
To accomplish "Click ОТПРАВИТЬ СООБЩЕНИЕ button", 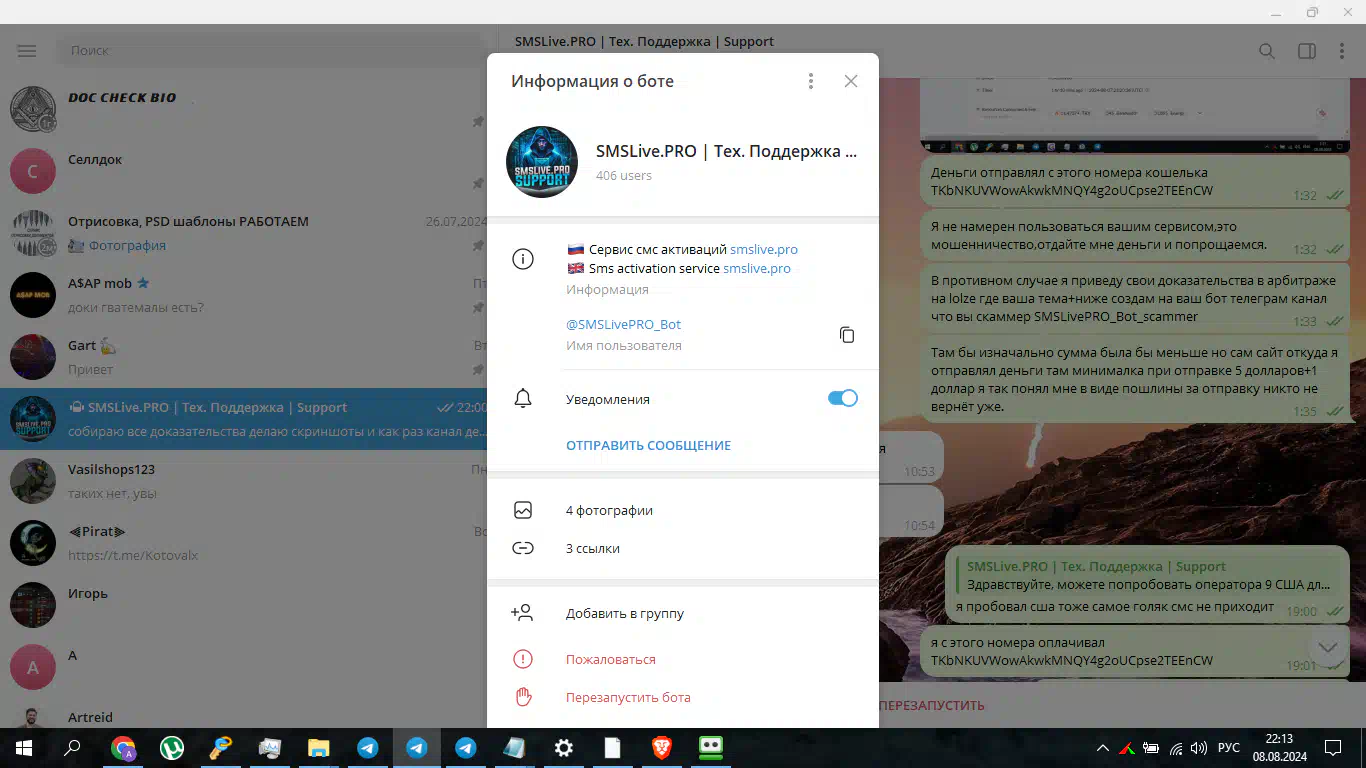I will click(648, 445).
